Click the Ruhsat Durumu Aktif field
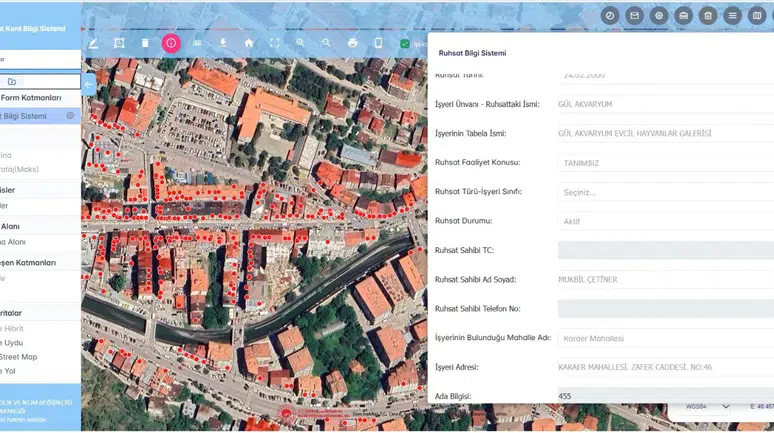 [x=666, y=221]
